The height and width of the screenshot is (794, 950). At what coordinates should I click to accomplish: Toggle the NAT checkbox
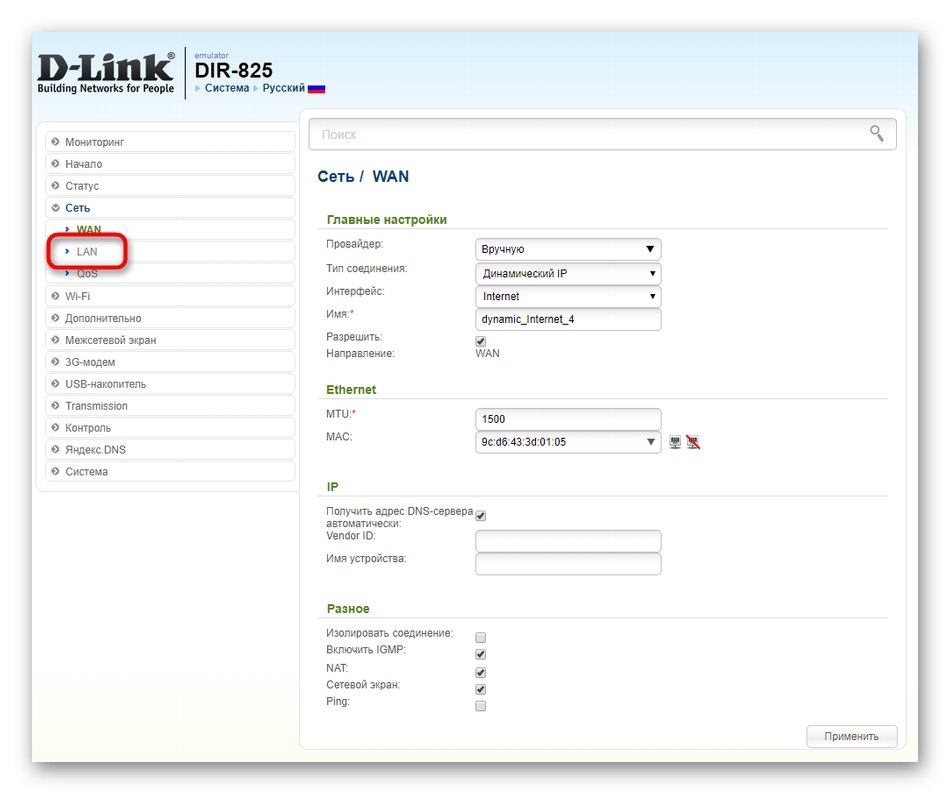pyautogui.click(x=480, y=672)
